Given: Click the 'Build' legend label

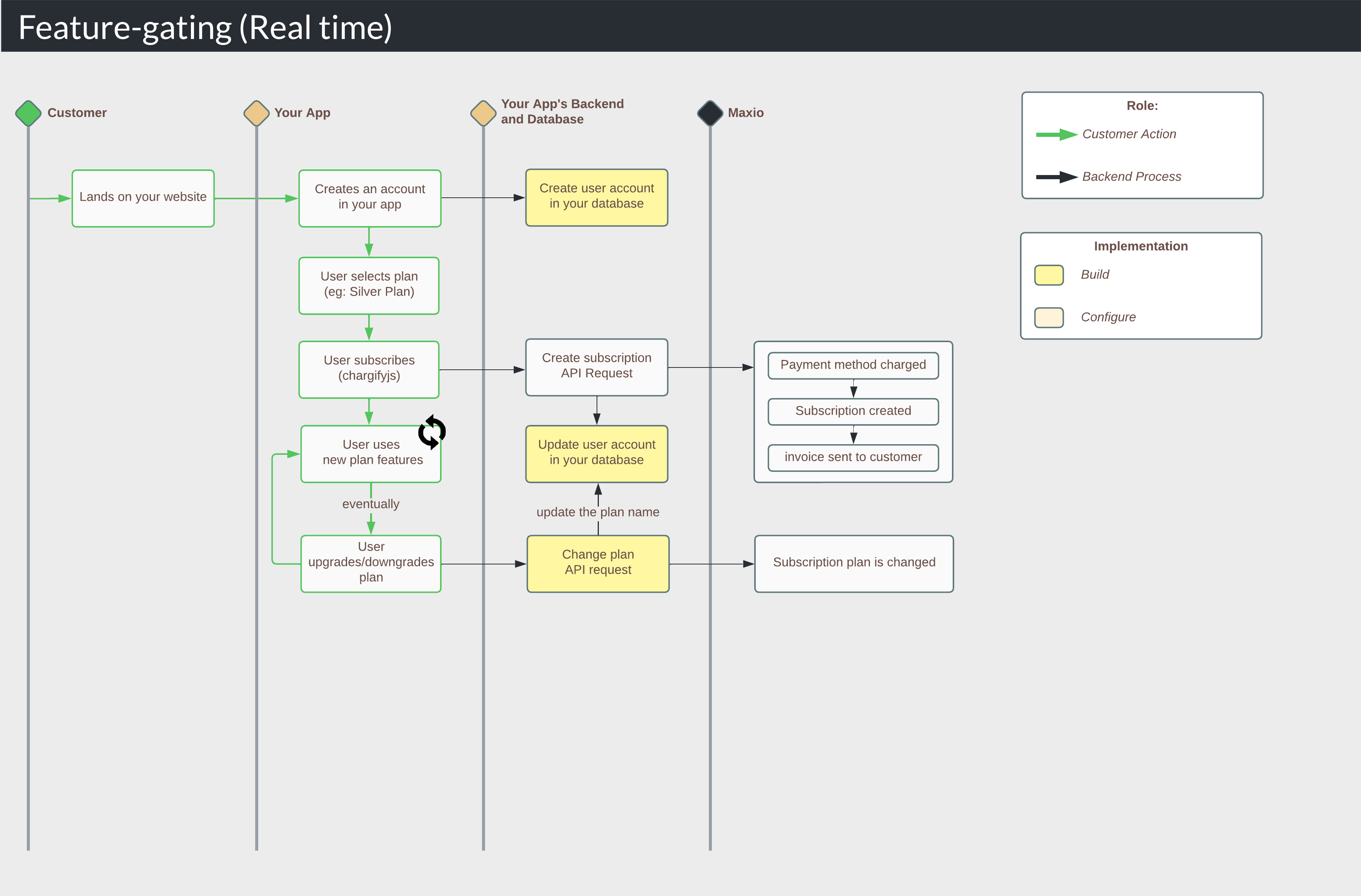Looking at the screenshot, I should pyautogui.click(x=1094, y=274).
